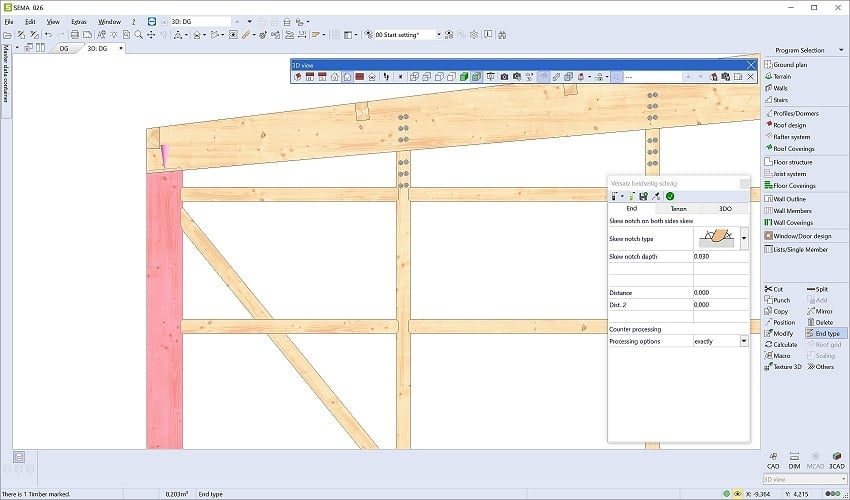Click the Skew notch depth value field
The width and height of the screenshot is (850, 500).
coord(715,257)
